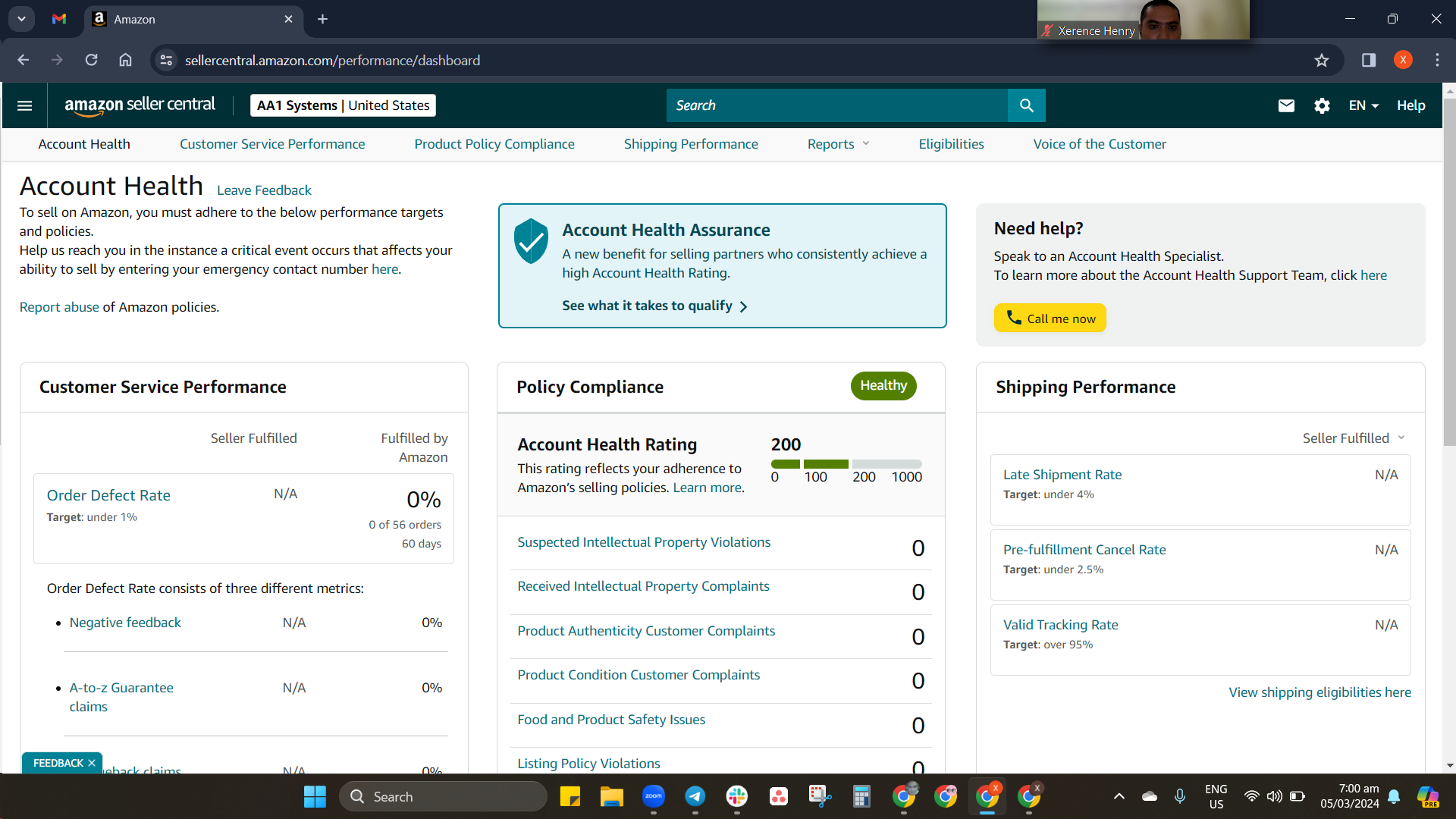Open the Chrome tab search dropdown
Image resolution: width=1456 pixels, height=819 pixels.
click(21, 19)
